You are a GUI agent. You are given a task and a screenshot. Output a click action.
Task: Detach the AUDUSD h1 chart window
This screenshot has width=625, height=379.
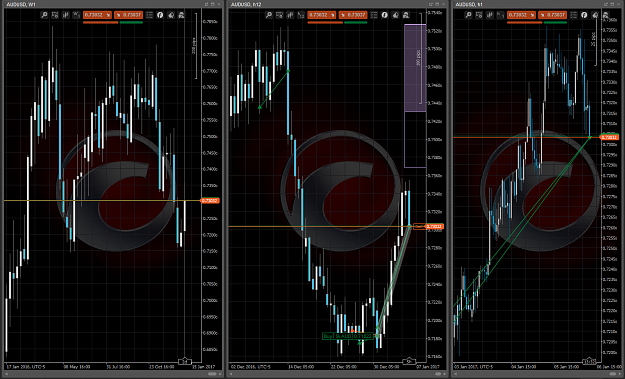point(605,4)
